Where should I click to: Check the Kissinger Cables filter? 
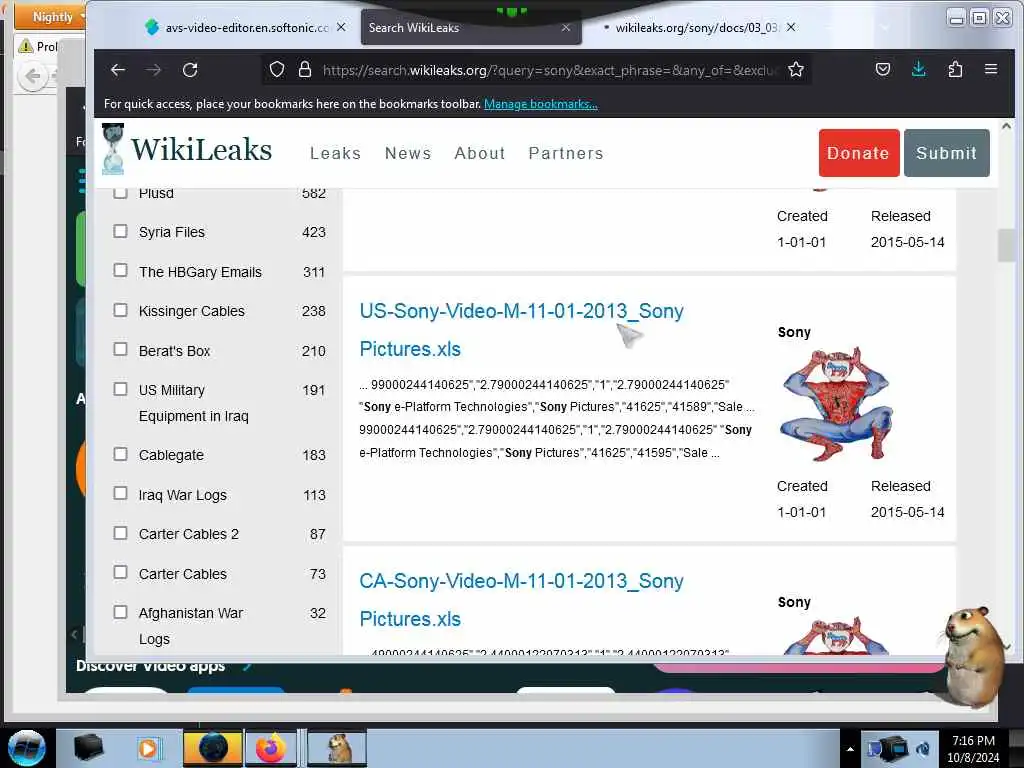pyautogui.click(x=120, y=310)
